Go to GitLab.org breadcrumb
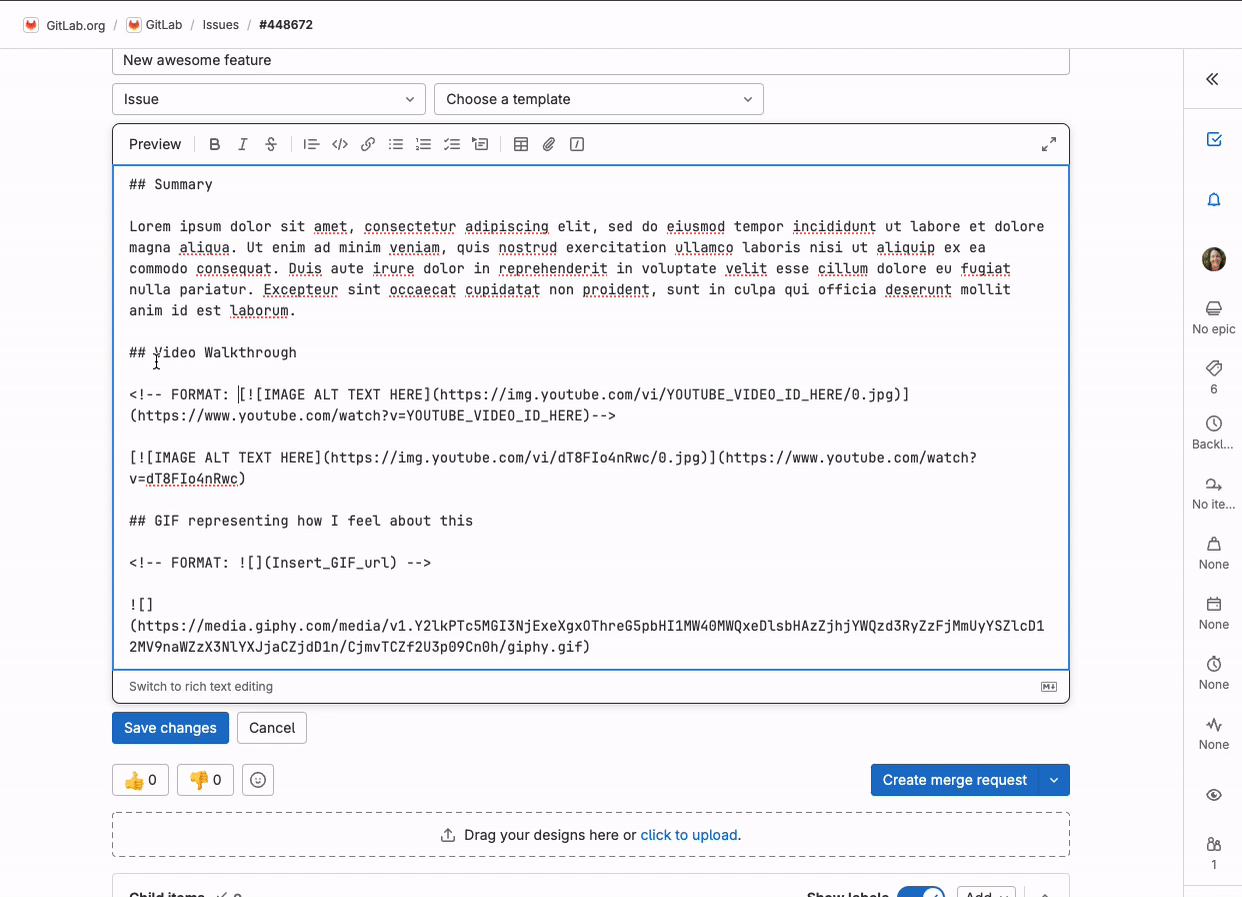Screen dimensions: 1242x897 pos(65,25)
